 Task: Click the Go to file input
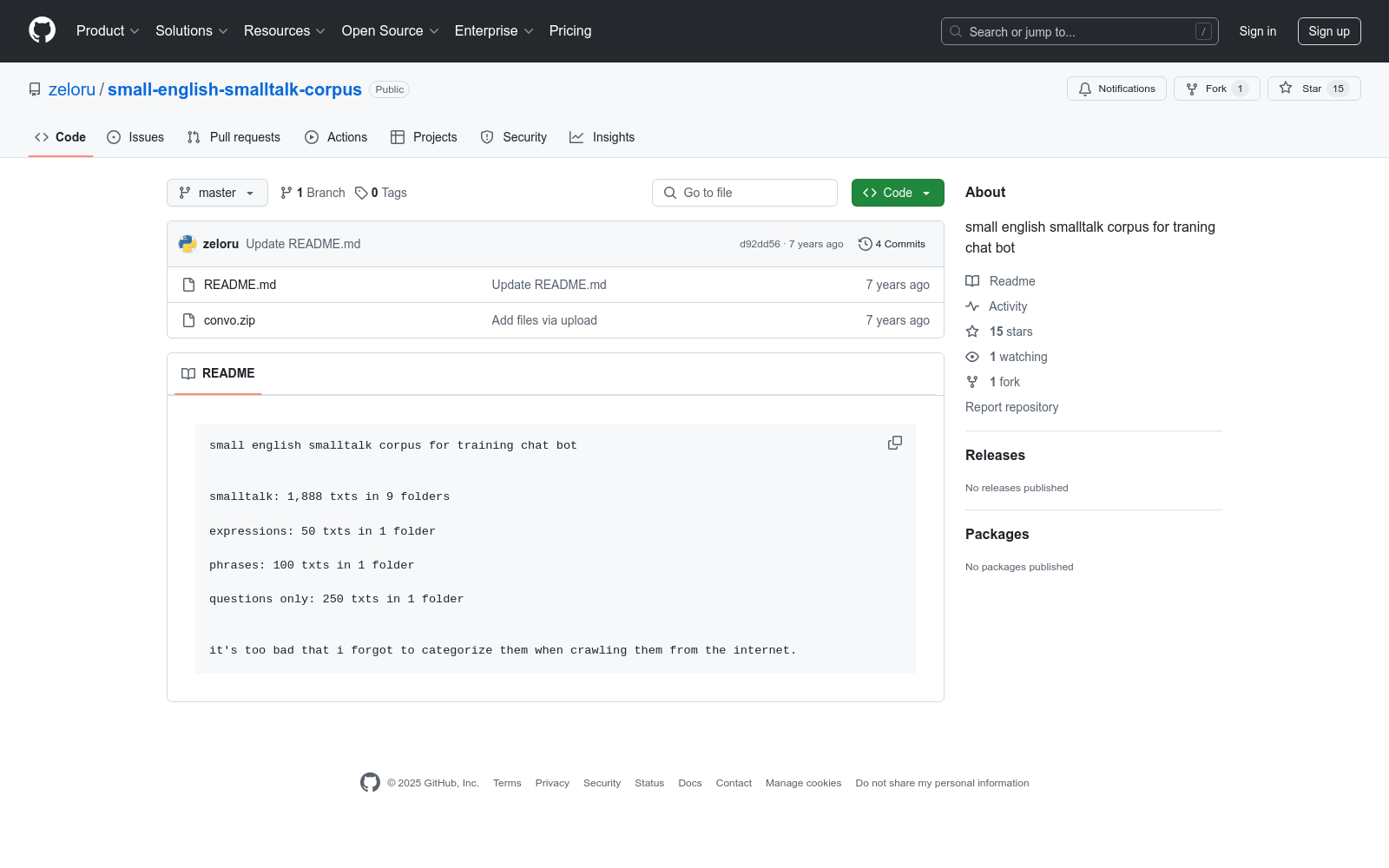tap(745, 193)
